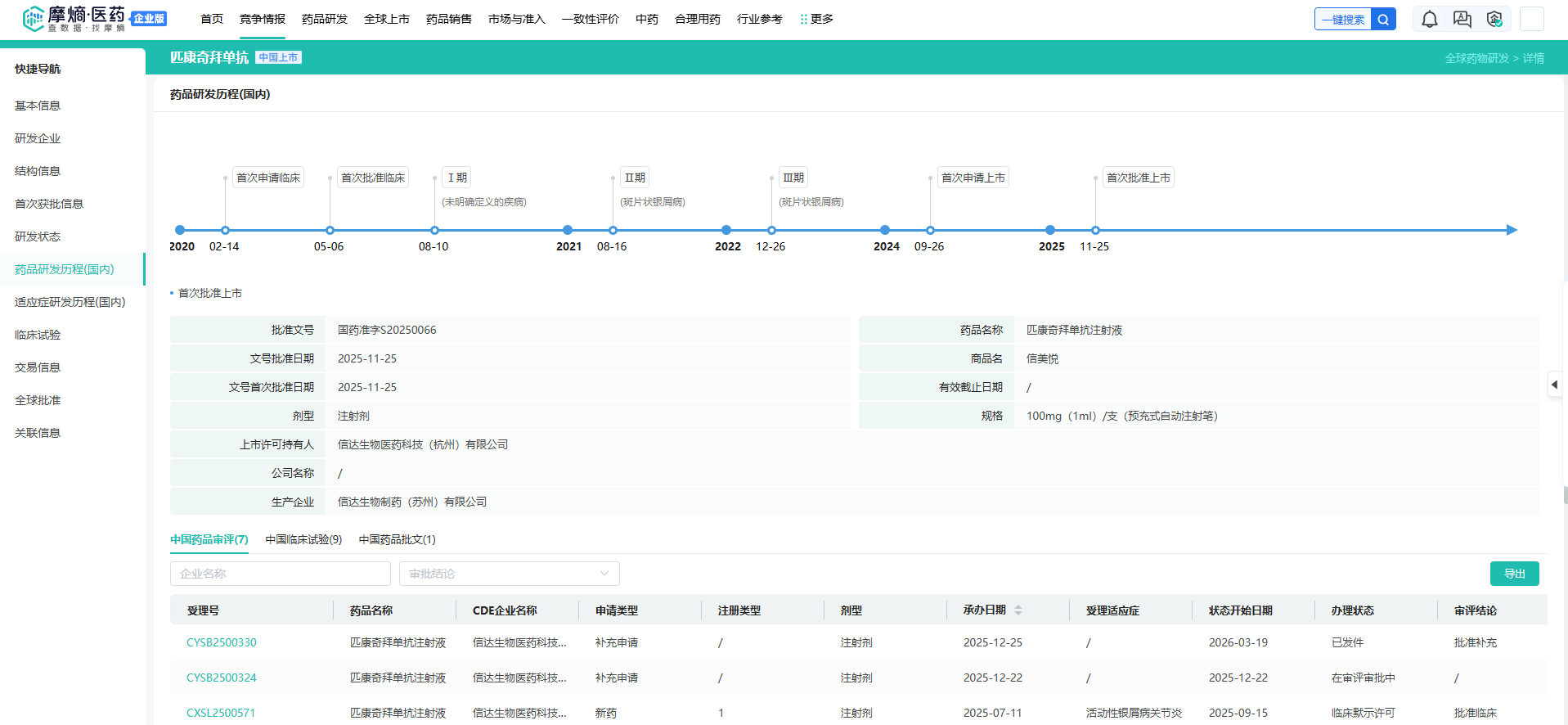Open 药品研发 in the top menu
This screenshot has width=1568, height=725.
[325, 19]
